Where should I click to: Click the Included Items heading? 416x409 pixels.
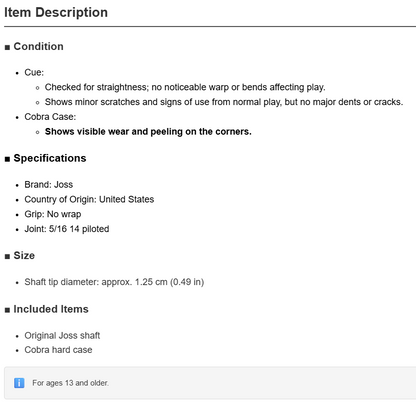coord(51,309)
